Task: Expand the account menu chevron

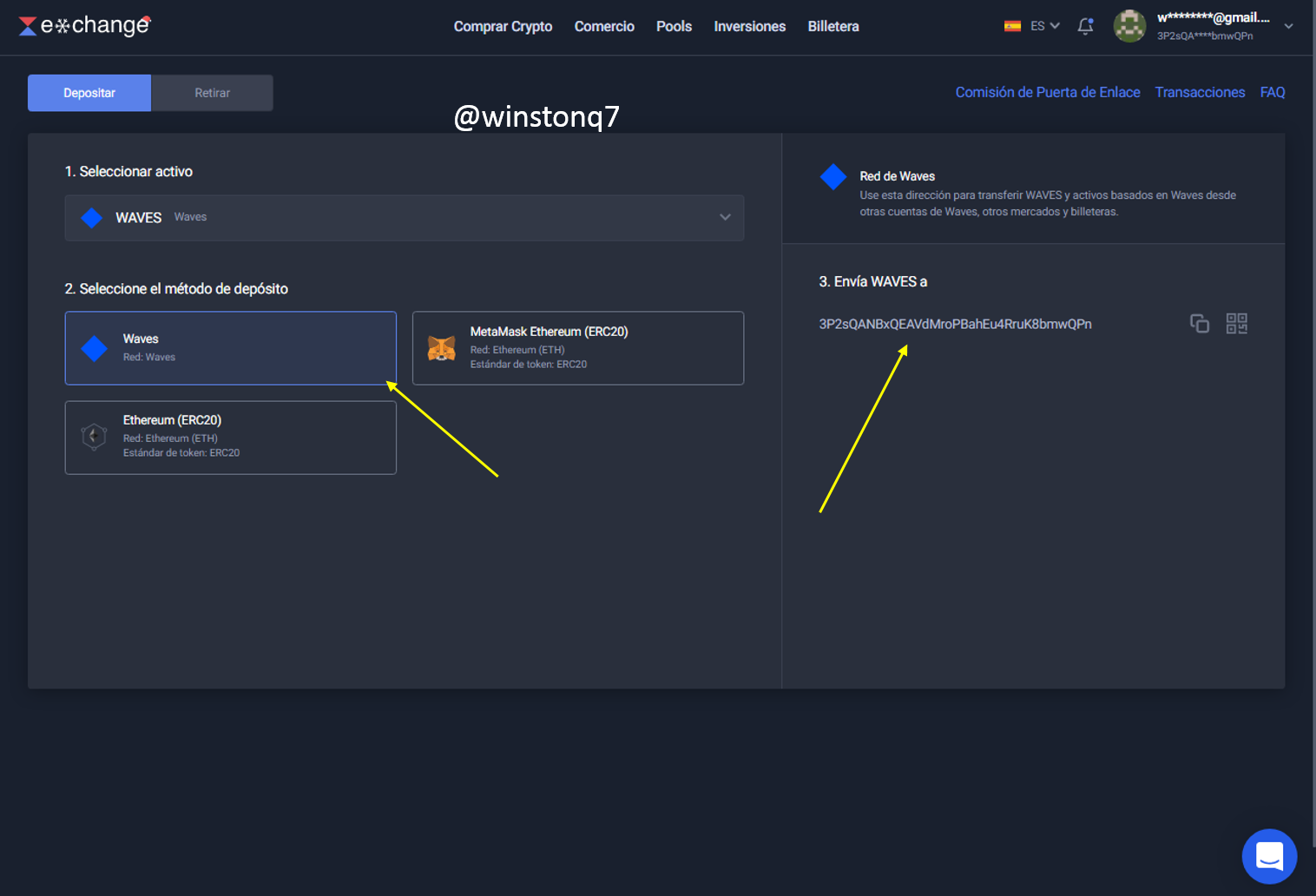Action: (x=1289, y=26)
